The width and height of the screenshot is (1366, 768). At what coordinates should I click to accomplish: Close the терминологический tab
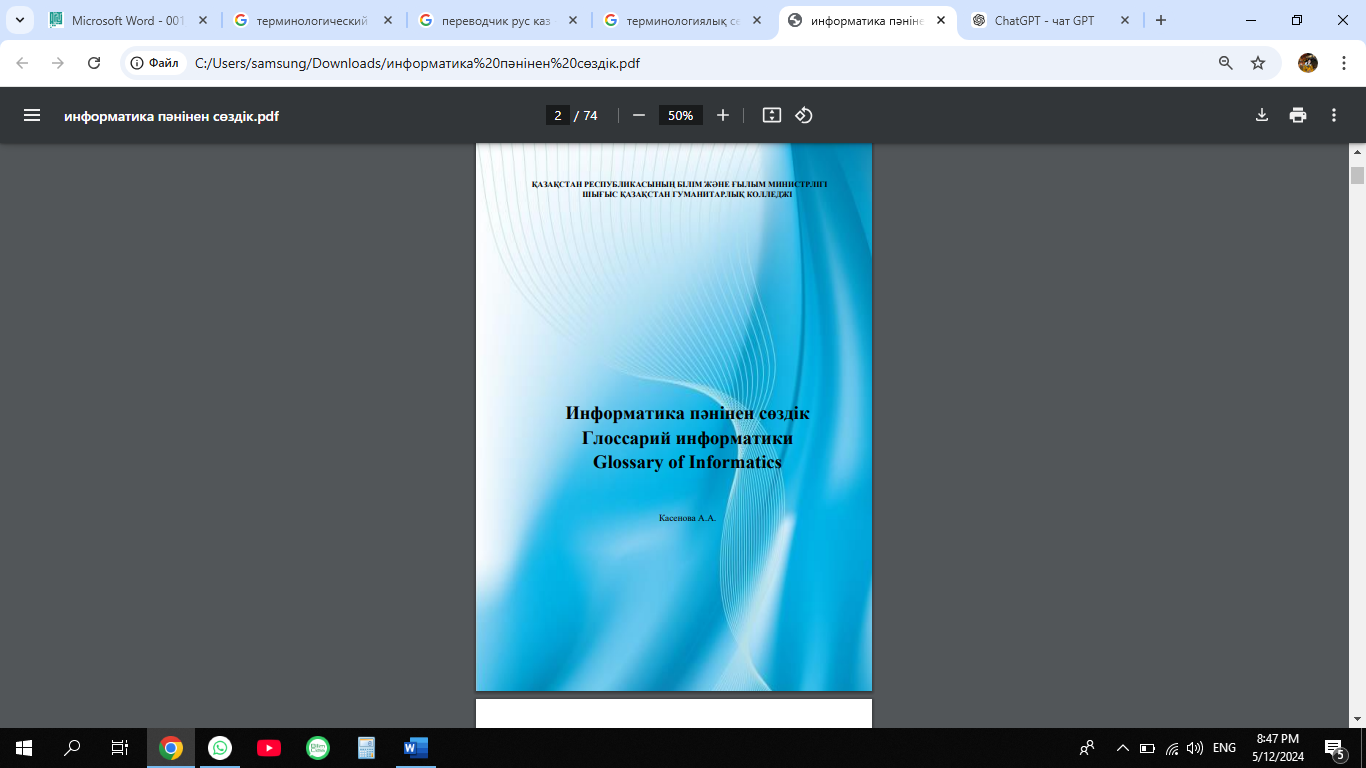point(387,20)
